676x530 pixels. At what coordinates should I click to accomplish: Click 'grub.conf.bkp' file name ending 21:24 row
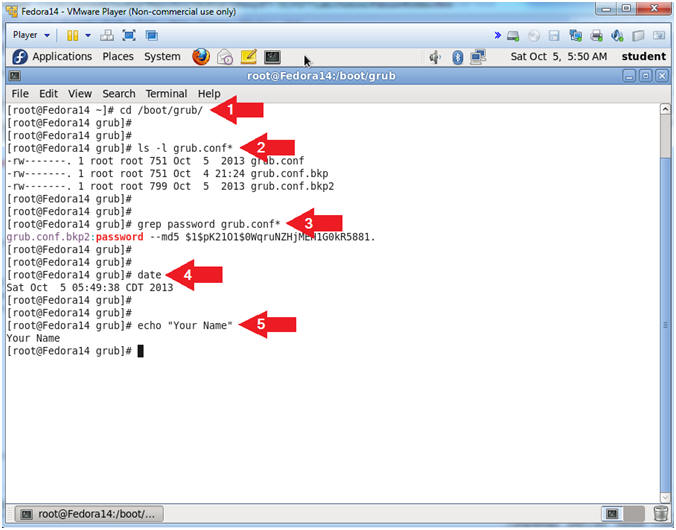289,173
